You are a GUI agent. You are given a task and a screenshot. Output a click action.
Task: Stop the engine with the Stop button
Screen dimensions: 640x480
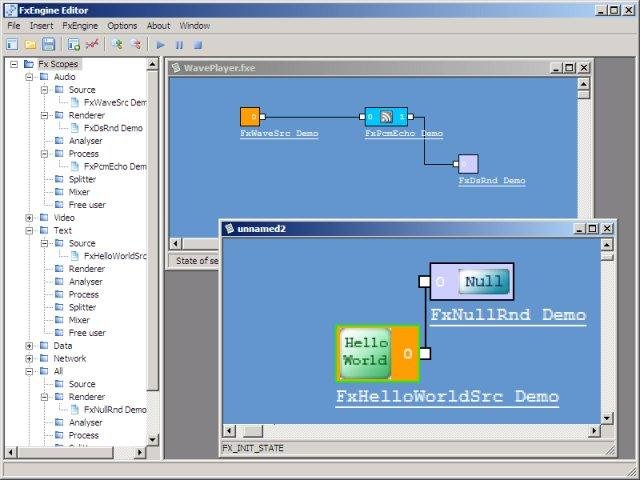tap(198, 45)
